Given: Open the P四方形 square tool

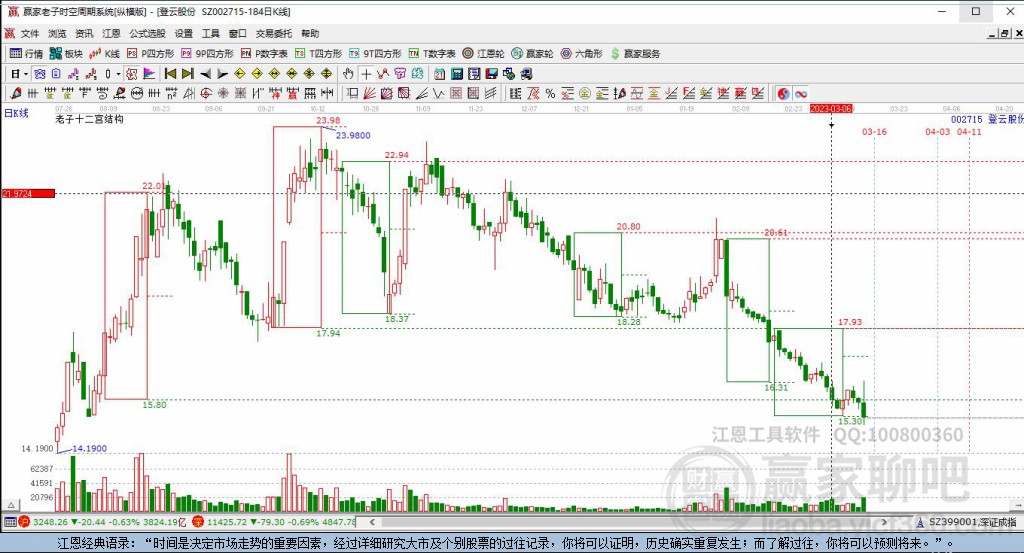Looking at the screenshot, I should [150, 54].
